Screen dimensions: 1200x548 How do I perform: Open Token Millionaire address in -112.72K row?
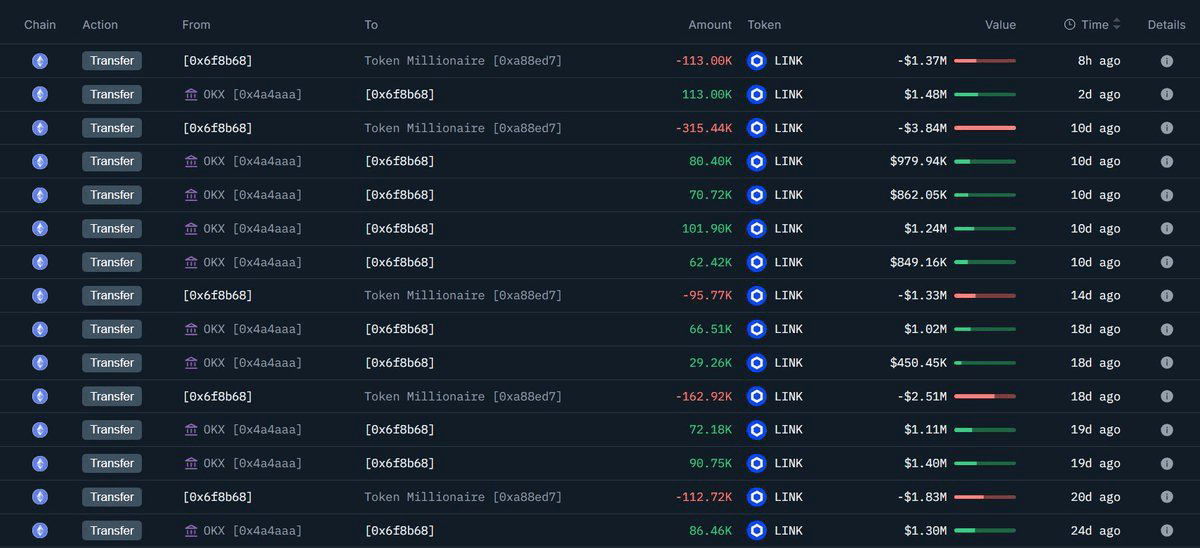tap(463, 497)
